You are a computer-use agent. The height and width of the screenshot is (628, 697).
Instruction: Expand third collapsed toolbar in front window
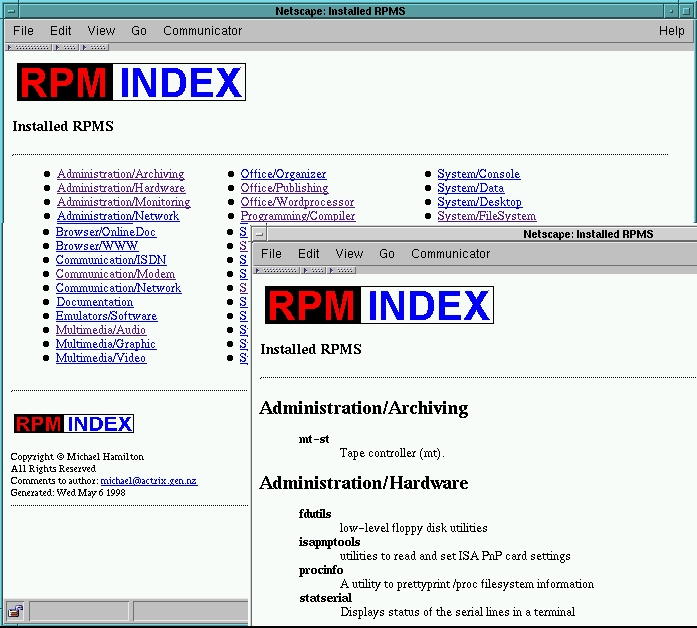343,270
